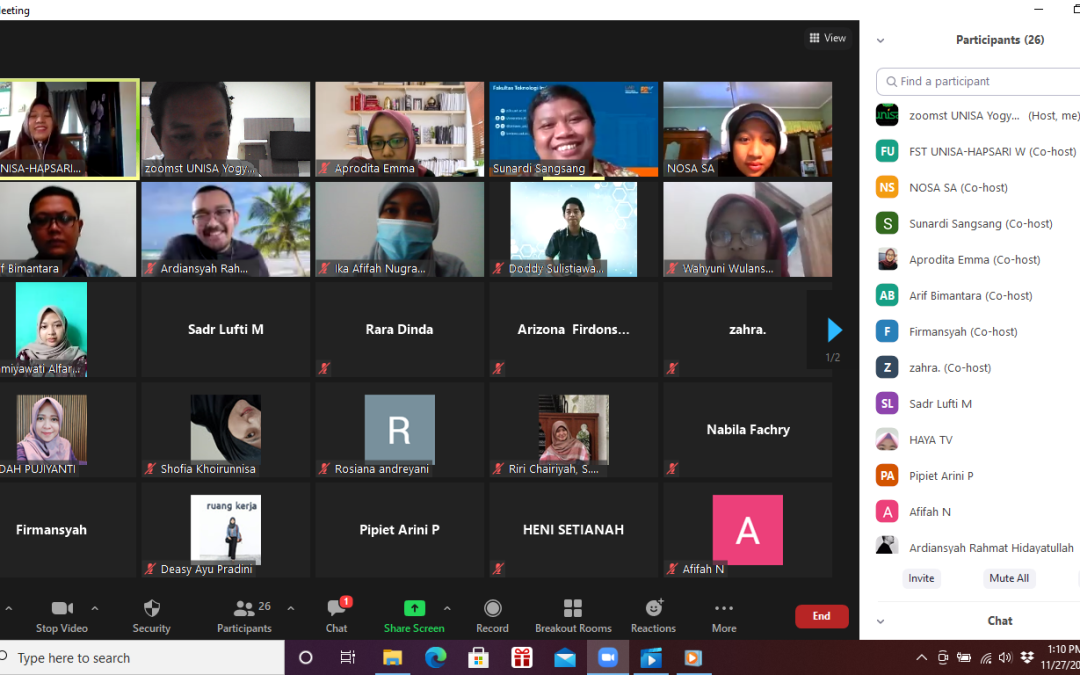Start sharing with Share Screen
Viewport: 1080px width, 675px height.
[x=414, y=609]
